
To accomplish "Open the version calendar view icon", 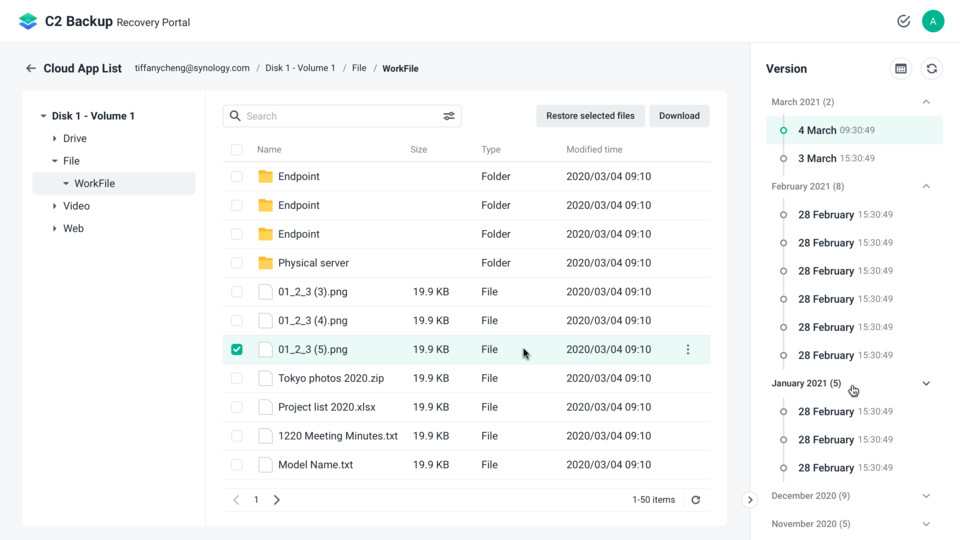I will pos(901,69).
